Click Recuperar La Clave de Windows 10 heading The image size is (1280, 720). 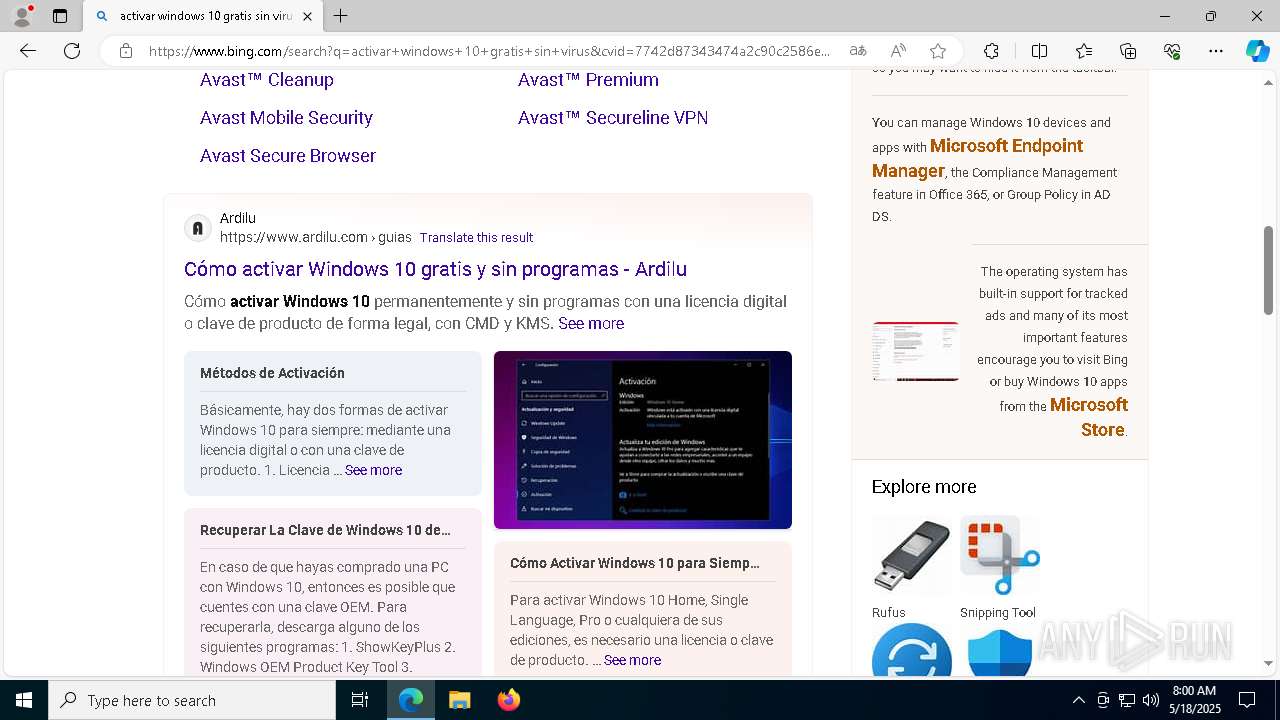click(x=325, y=530)
